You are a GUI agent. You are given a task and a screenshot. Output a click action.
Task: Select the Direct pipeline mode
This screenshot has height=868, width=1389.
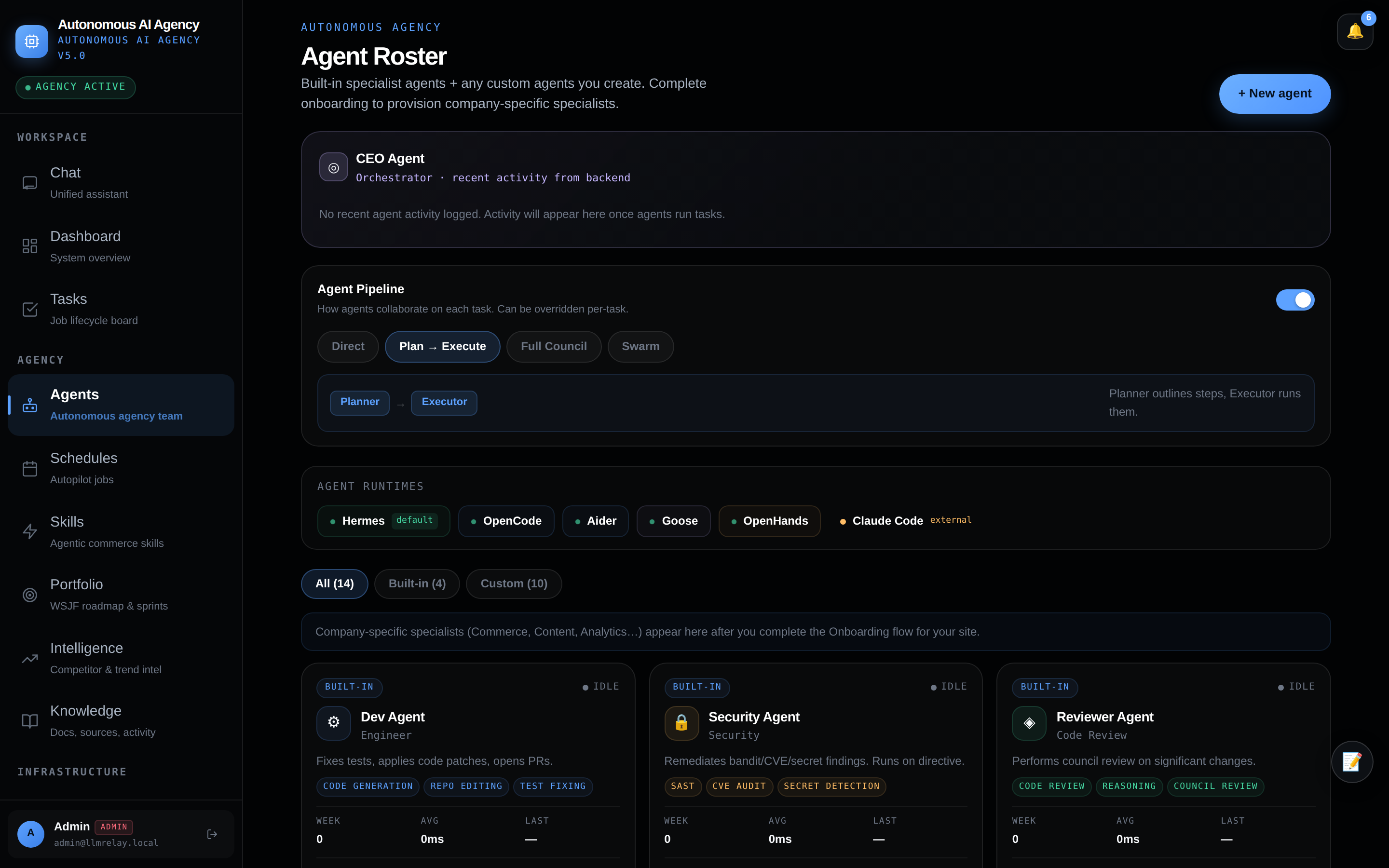tap(348, 346)
